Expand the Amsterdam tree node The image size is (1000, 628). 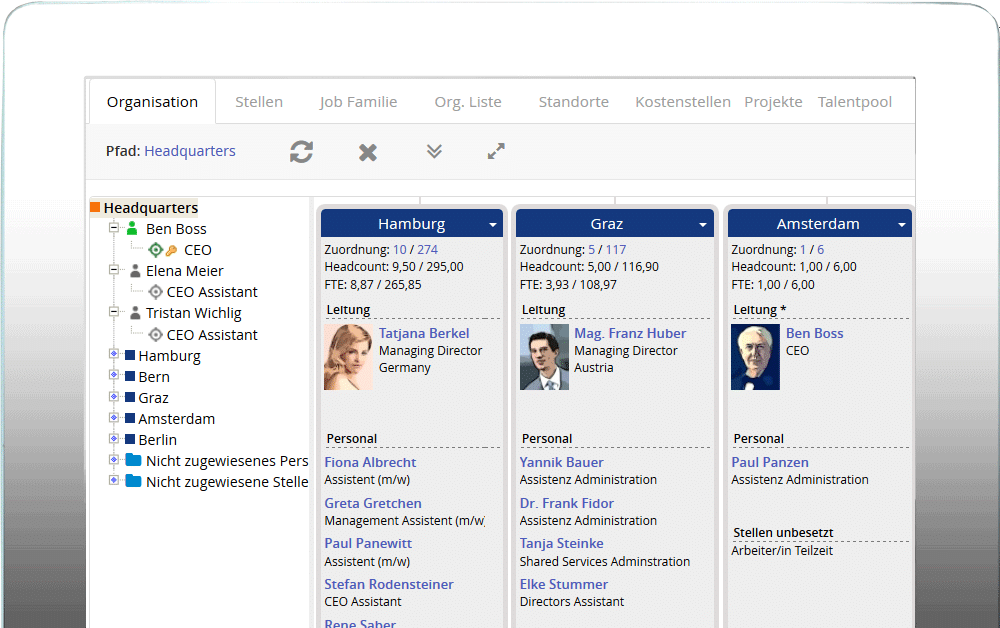pyautogui.click(x=114, y=418)
